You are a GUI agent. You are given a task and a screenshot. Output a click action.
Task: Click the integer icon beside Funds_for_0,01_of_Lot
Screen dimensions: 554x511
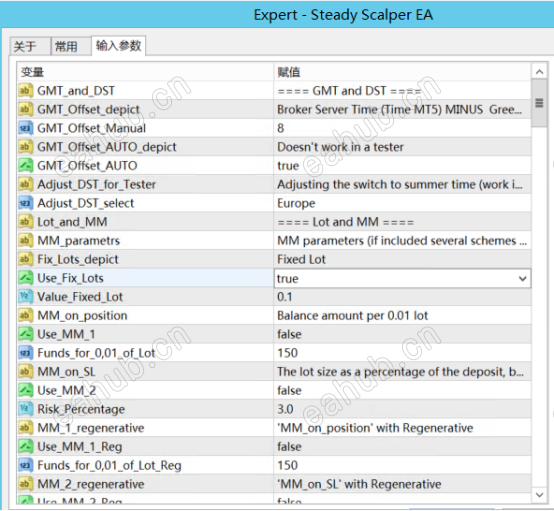[x=25, y=353]
